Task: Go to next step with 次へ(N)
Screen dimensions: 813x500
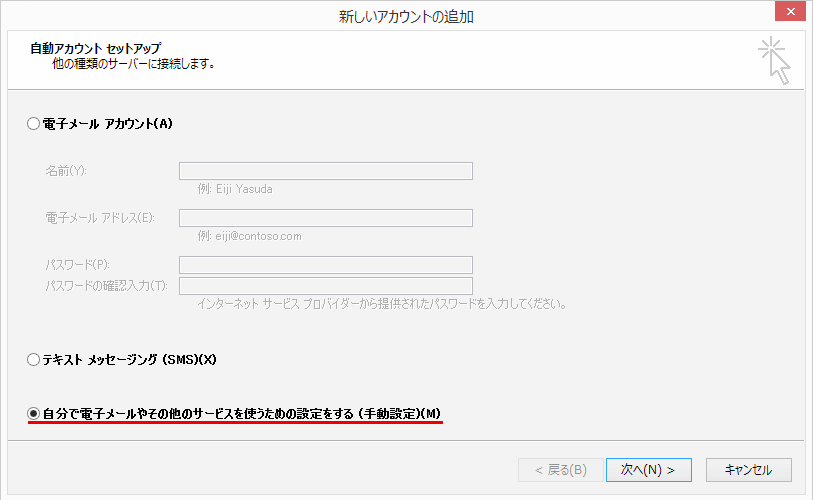Action: point(649,470)
